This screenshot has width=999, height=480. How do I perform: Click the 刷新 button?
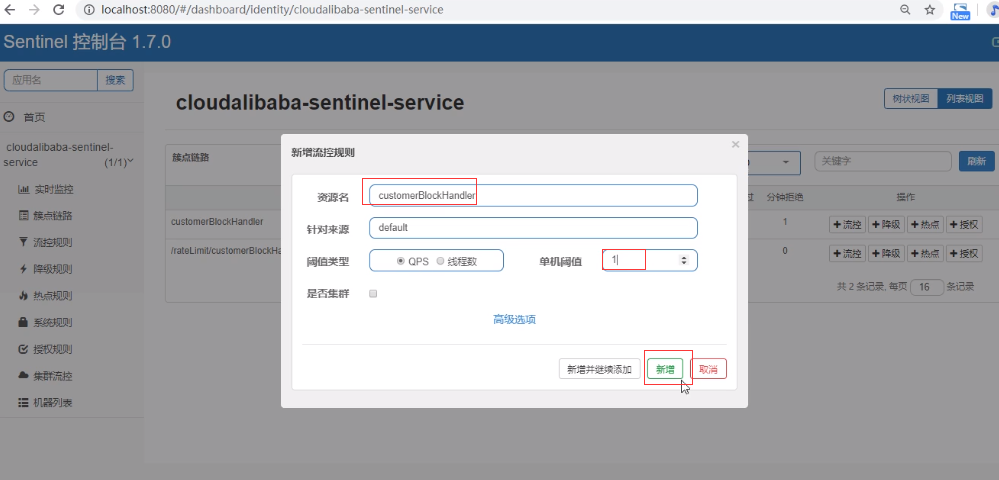tap(976, 161)
